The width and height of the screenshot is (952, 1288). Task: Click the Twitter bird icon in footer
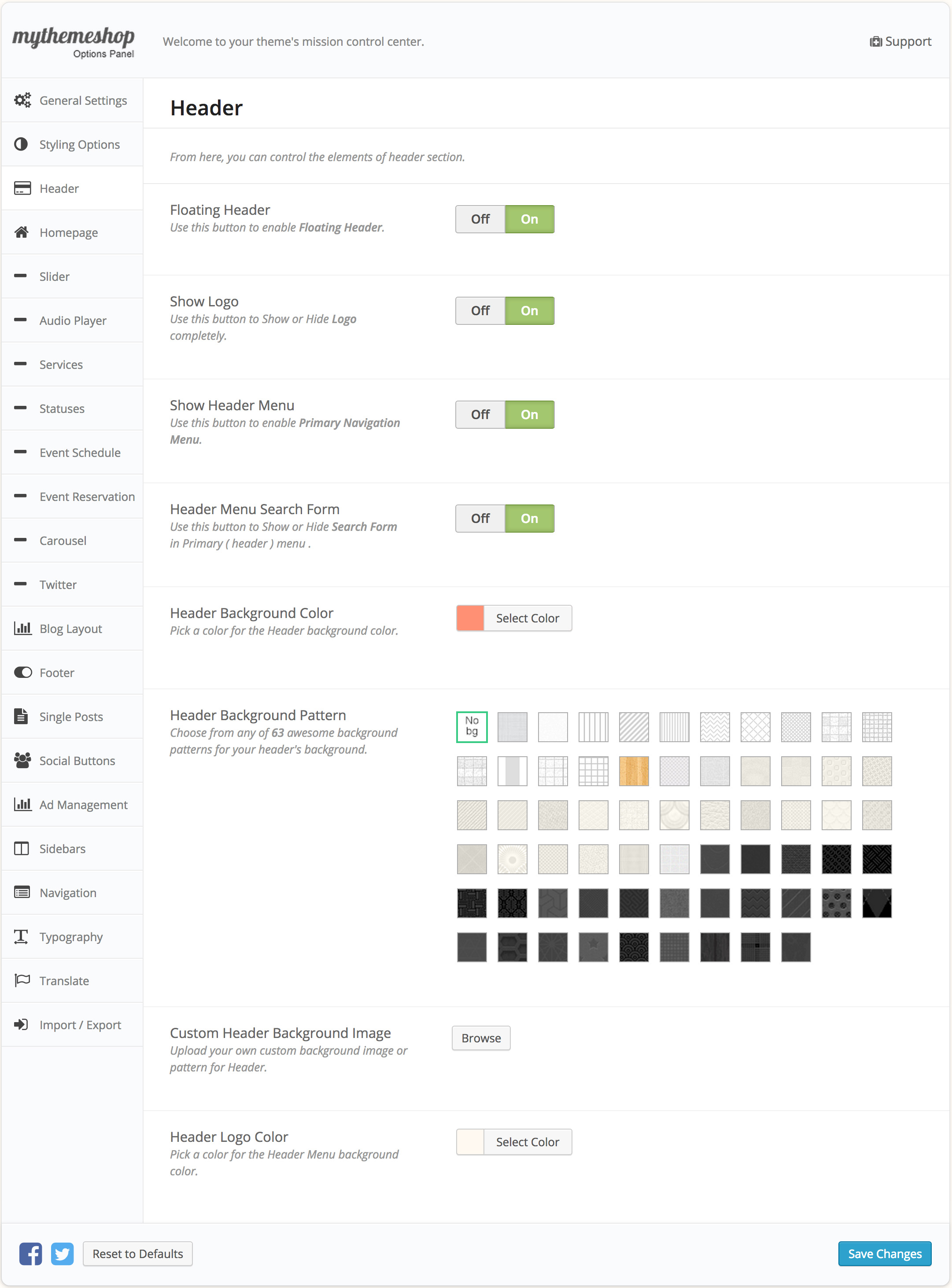pos(62,1253)
